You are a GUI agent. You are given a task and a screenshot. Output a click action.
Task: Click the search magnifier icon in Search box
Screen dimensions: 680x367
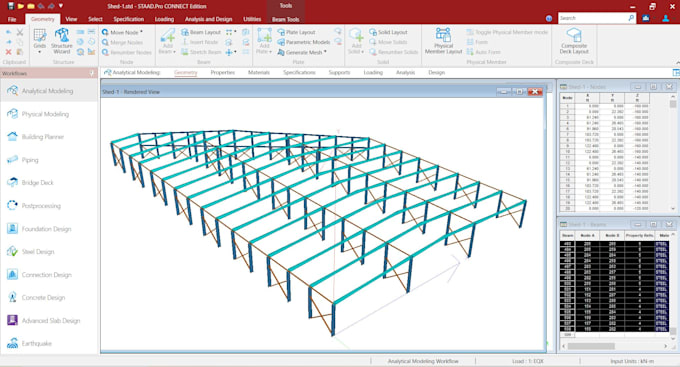coord(631,18)
